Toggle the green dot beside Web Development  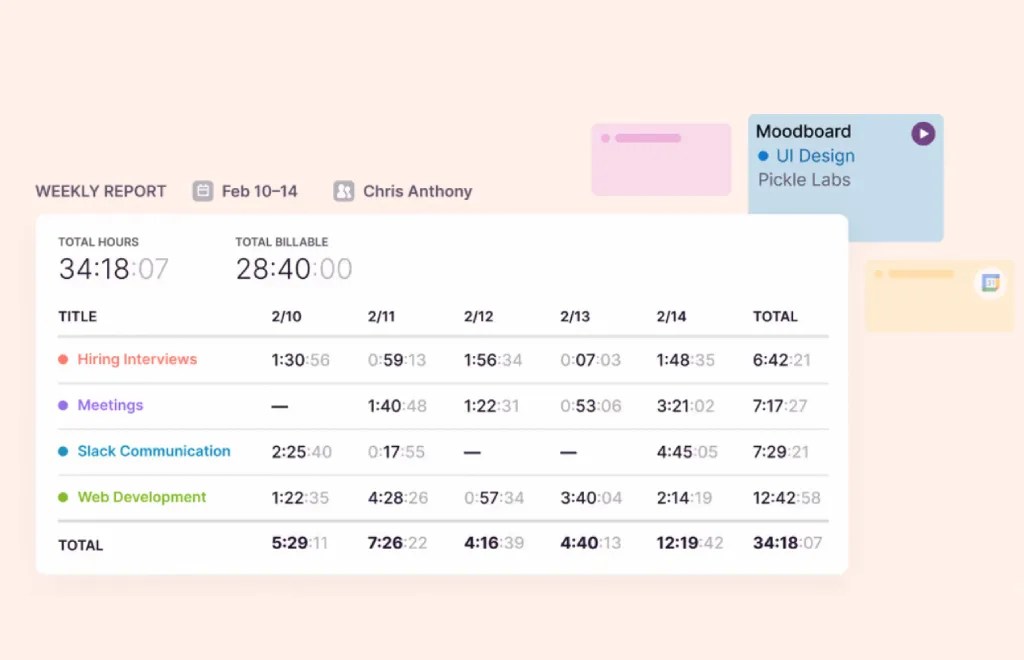(x=64, y=497)
